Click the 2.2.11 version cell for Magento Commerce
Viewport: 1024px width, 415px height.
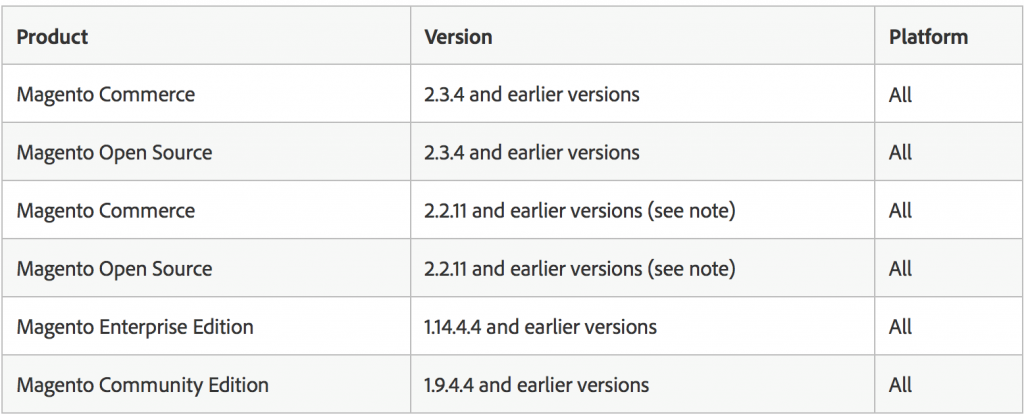642,210
